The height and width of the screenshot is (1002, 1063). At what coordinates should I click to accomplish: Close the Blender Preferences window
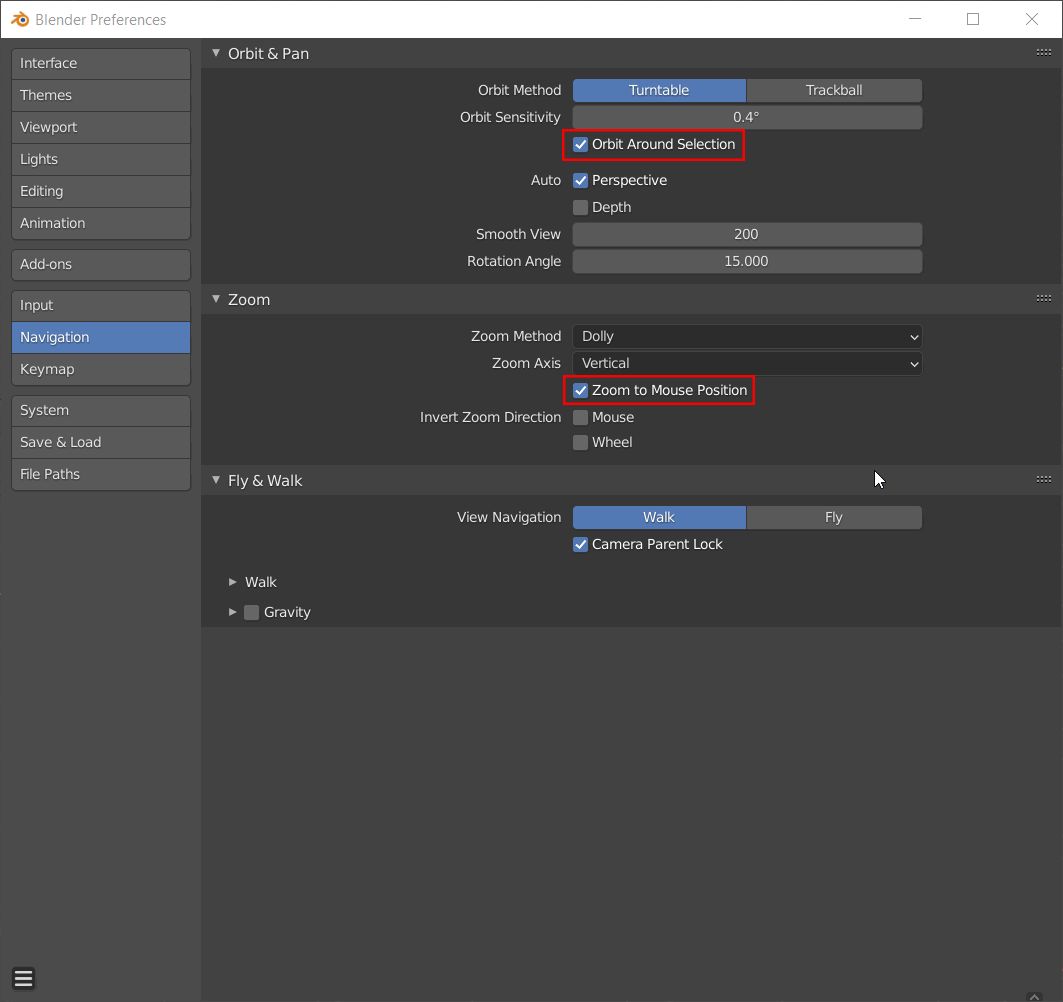pyautogui.click(x=1032, y=19)
